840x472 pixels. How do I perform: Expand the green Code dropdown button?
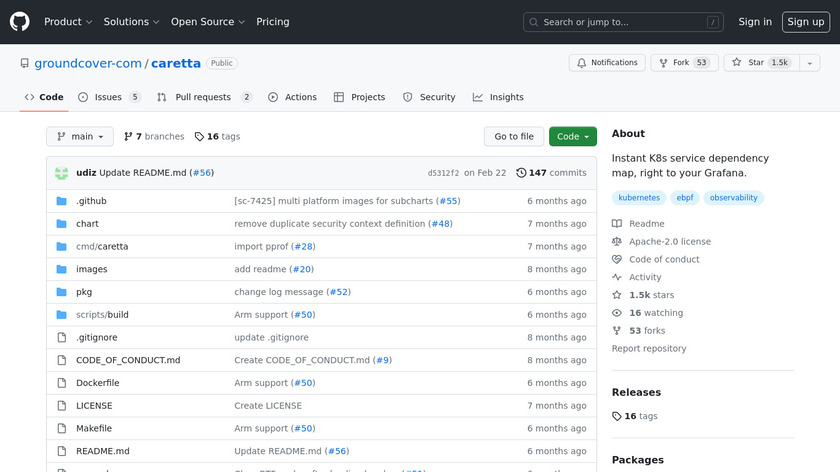point(572,136)
